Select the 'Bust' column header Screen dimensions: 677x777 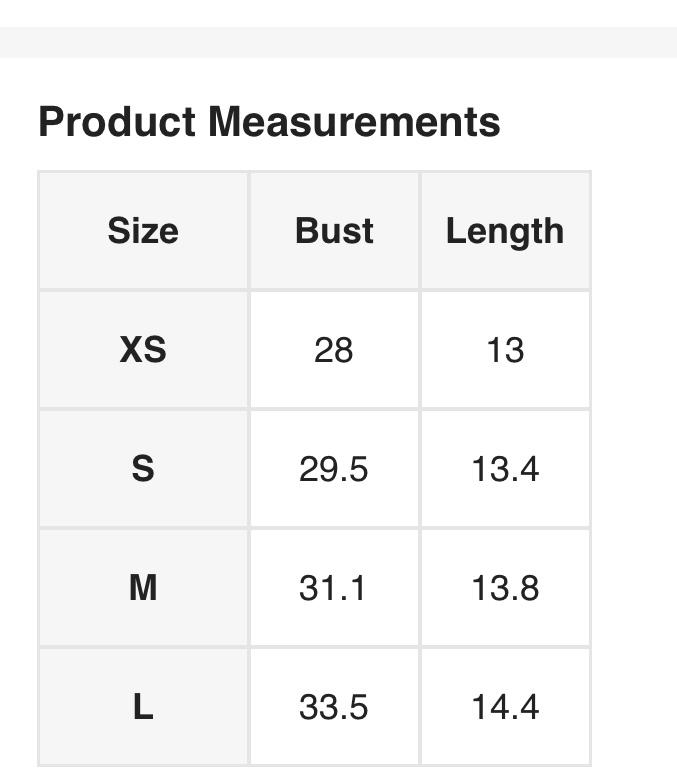[334, 231]
